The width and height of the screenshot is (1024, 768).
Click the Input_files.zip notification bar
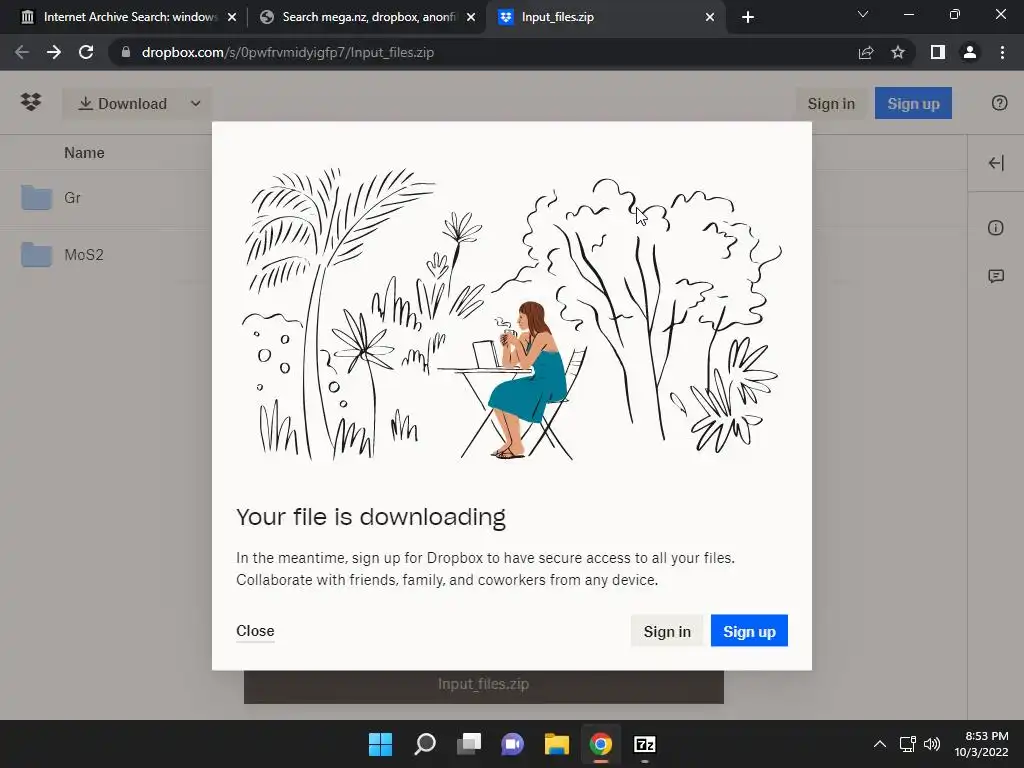click(x=483, y=686)
